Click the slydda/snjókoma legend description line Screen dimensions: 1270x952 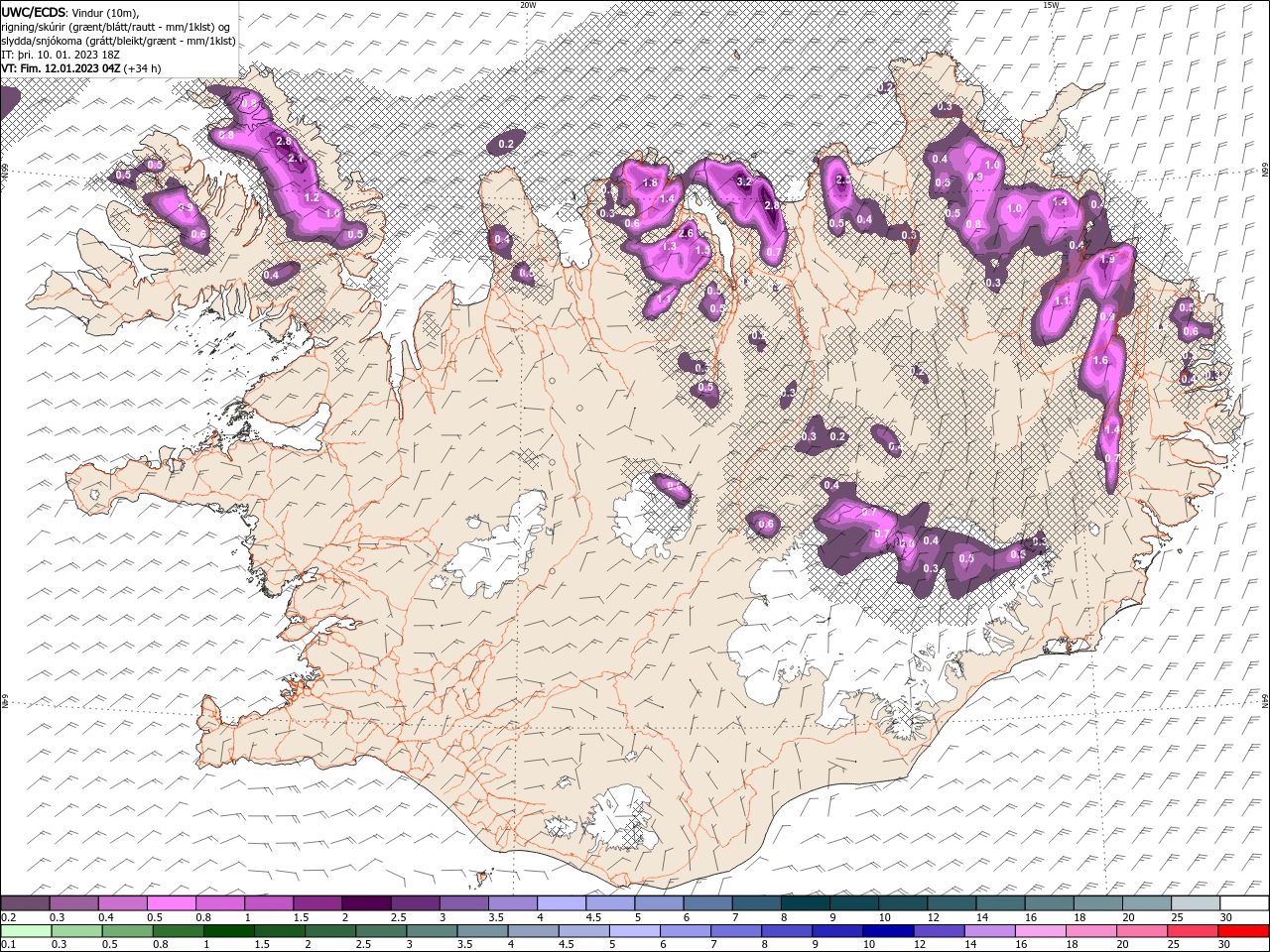coord(116,40)
